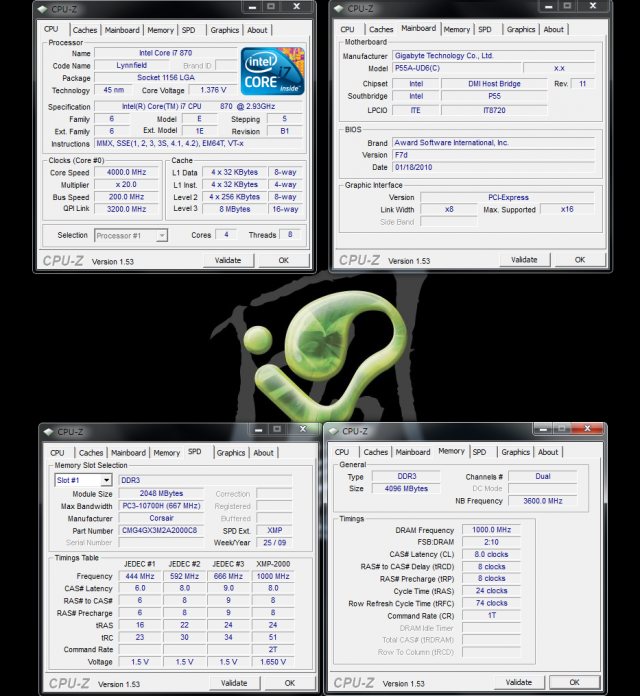Open Graphics tab in CPU window
Viewport: 640px width, 697px height.
tap(224, 30)
